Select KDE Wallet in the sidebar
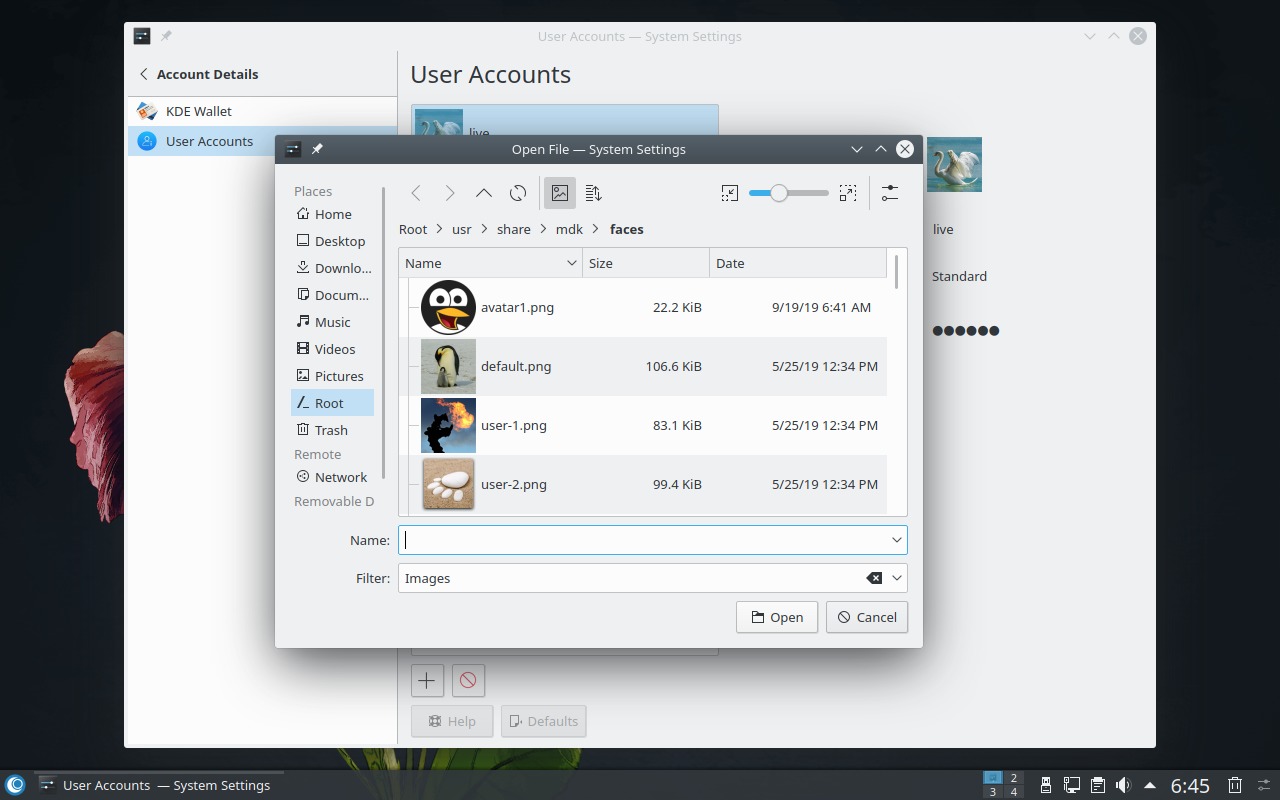1280x800 pixels. tap(198, 111)
